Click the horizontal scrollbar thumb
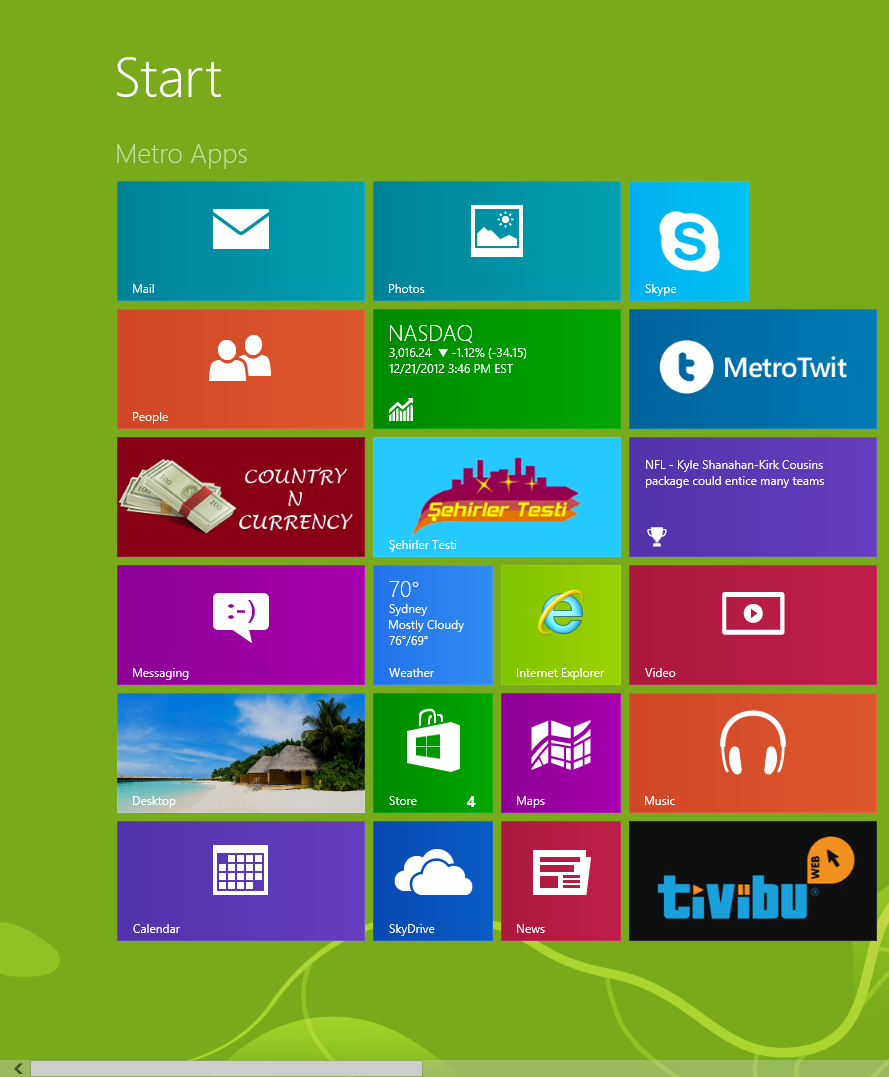 (226, 1068)
